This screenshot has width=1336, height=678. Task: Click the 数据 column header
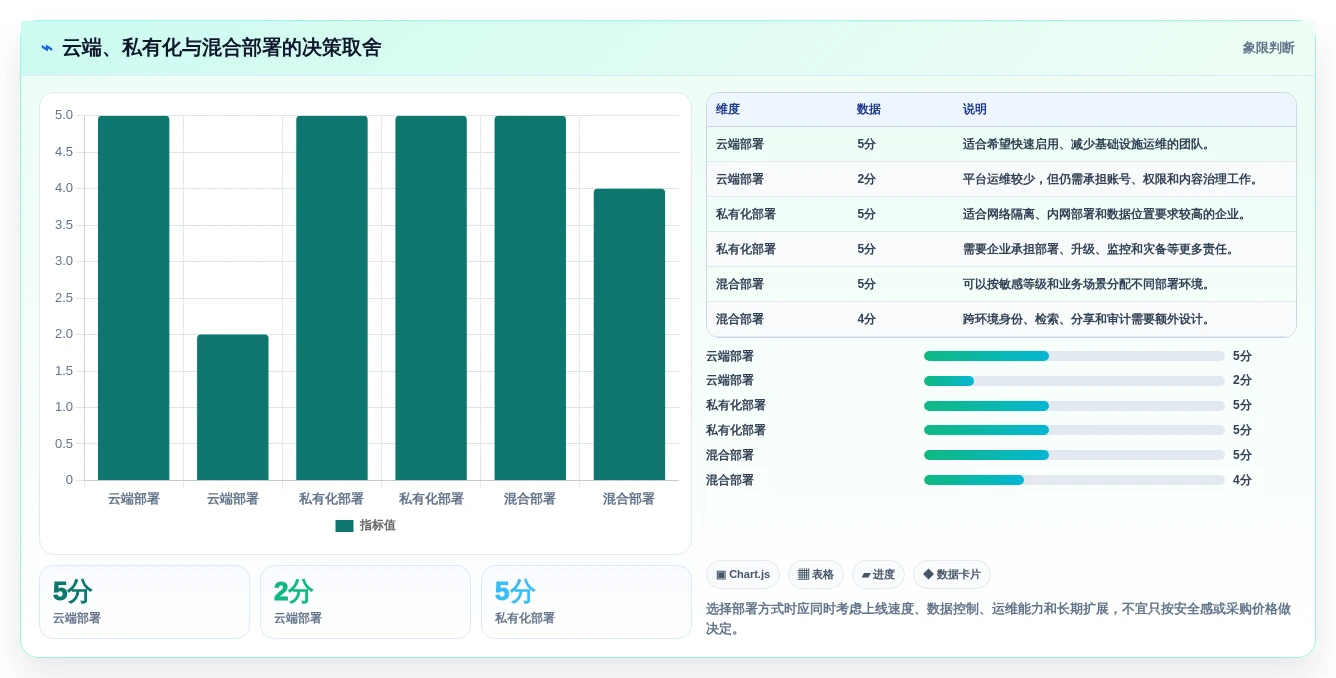(869, 110)
